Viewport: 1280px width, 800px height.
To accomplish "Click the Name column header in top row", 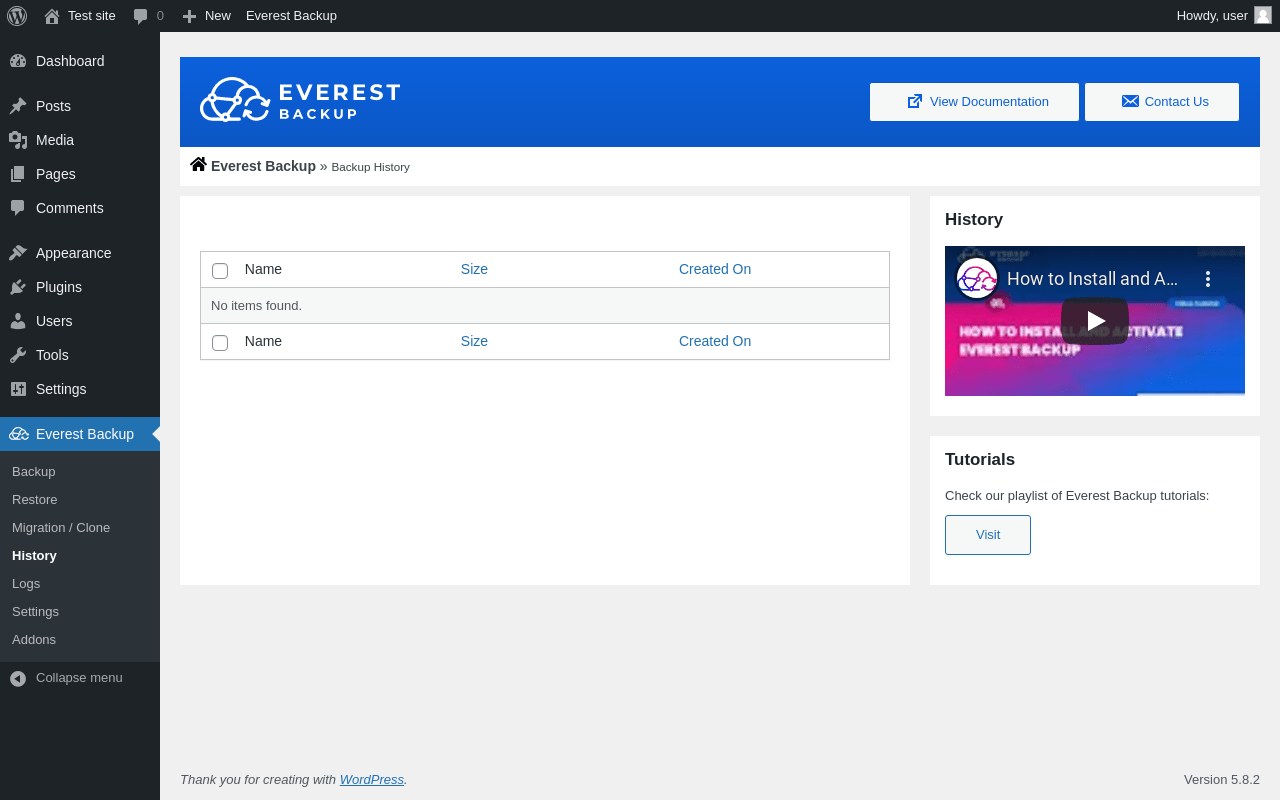I will click(263, 269).
